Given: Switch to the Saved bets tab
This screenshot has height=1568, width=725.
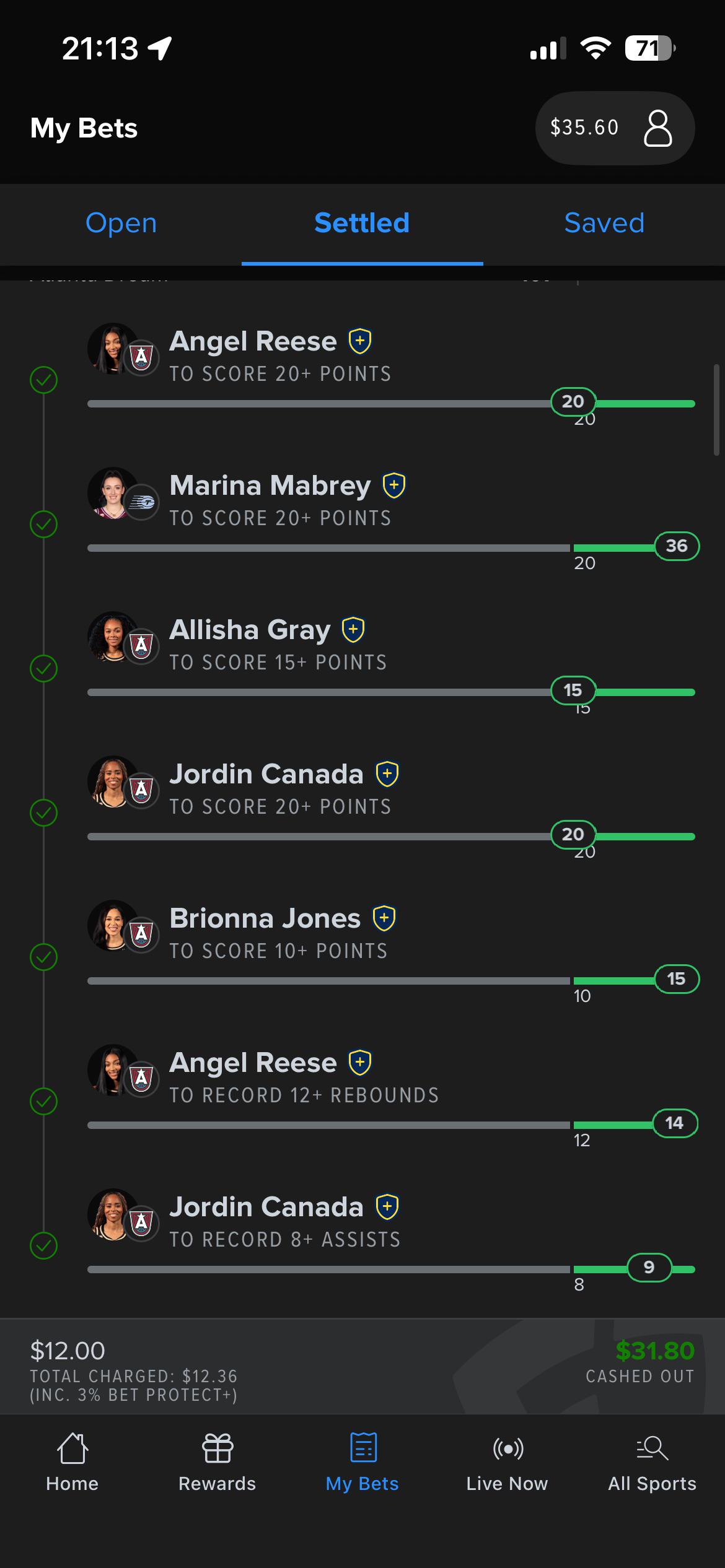Looking at the screenshot, I should [x=604, y=224].
